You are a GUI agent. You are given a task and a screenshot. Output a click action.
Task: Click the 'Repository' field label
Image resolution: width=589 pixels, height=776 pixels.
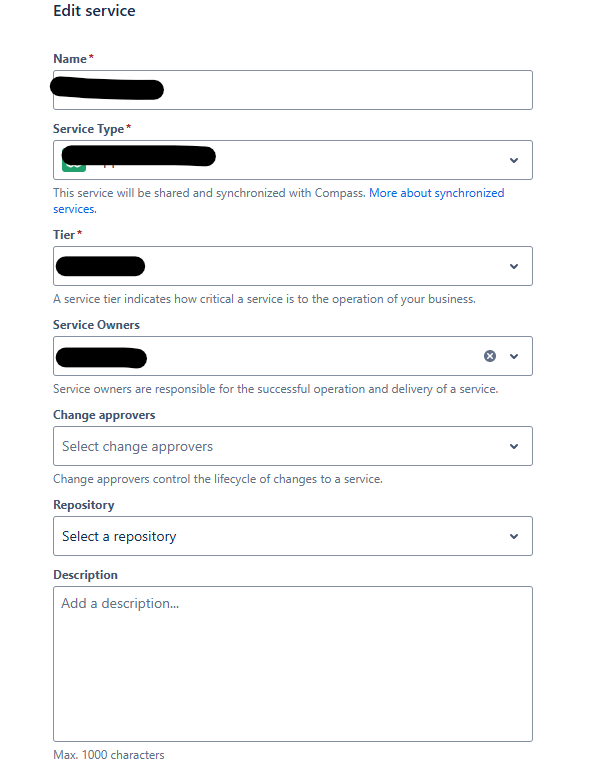point(84,505)
